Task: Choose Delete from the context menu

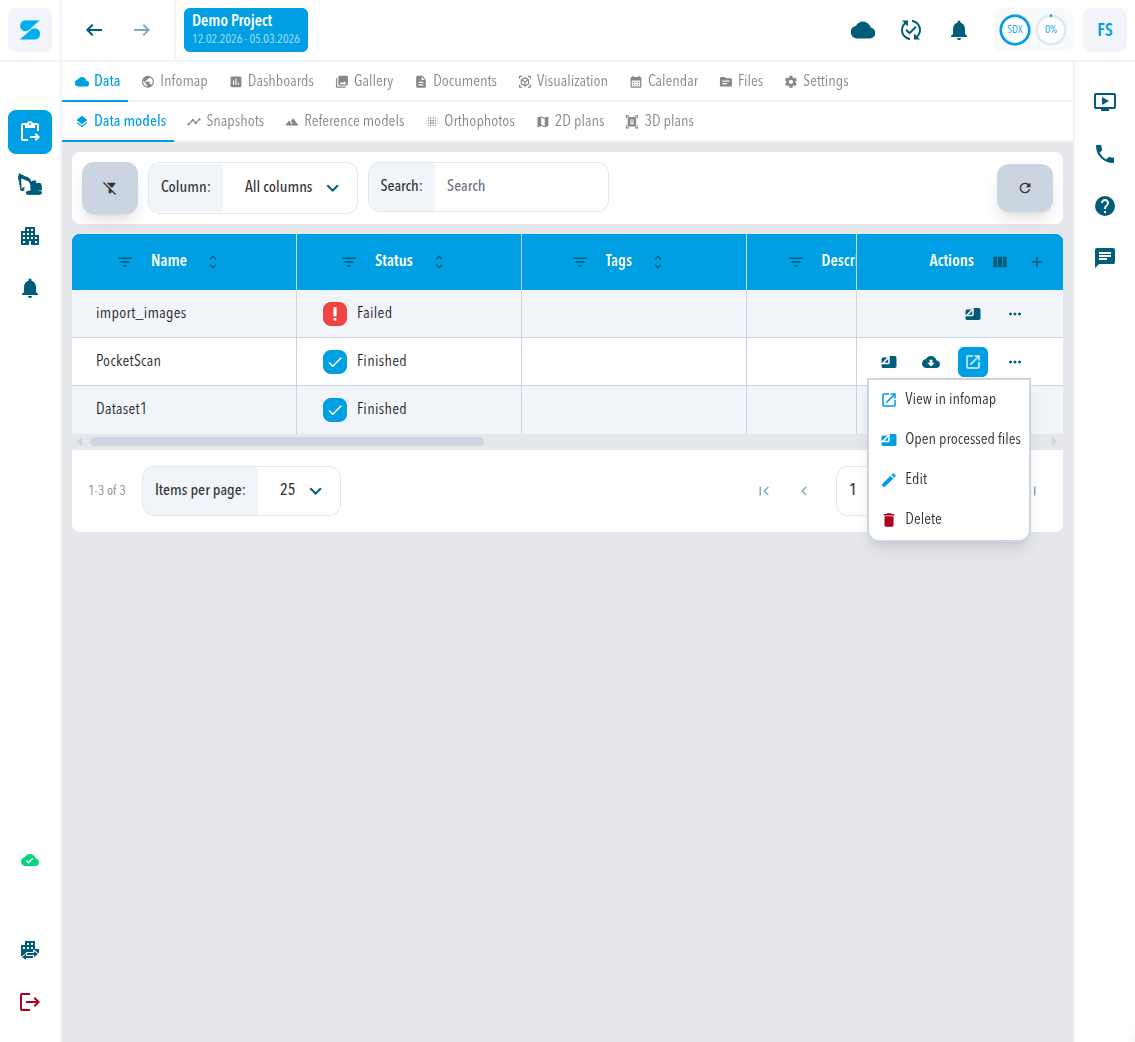Action: 948,519
